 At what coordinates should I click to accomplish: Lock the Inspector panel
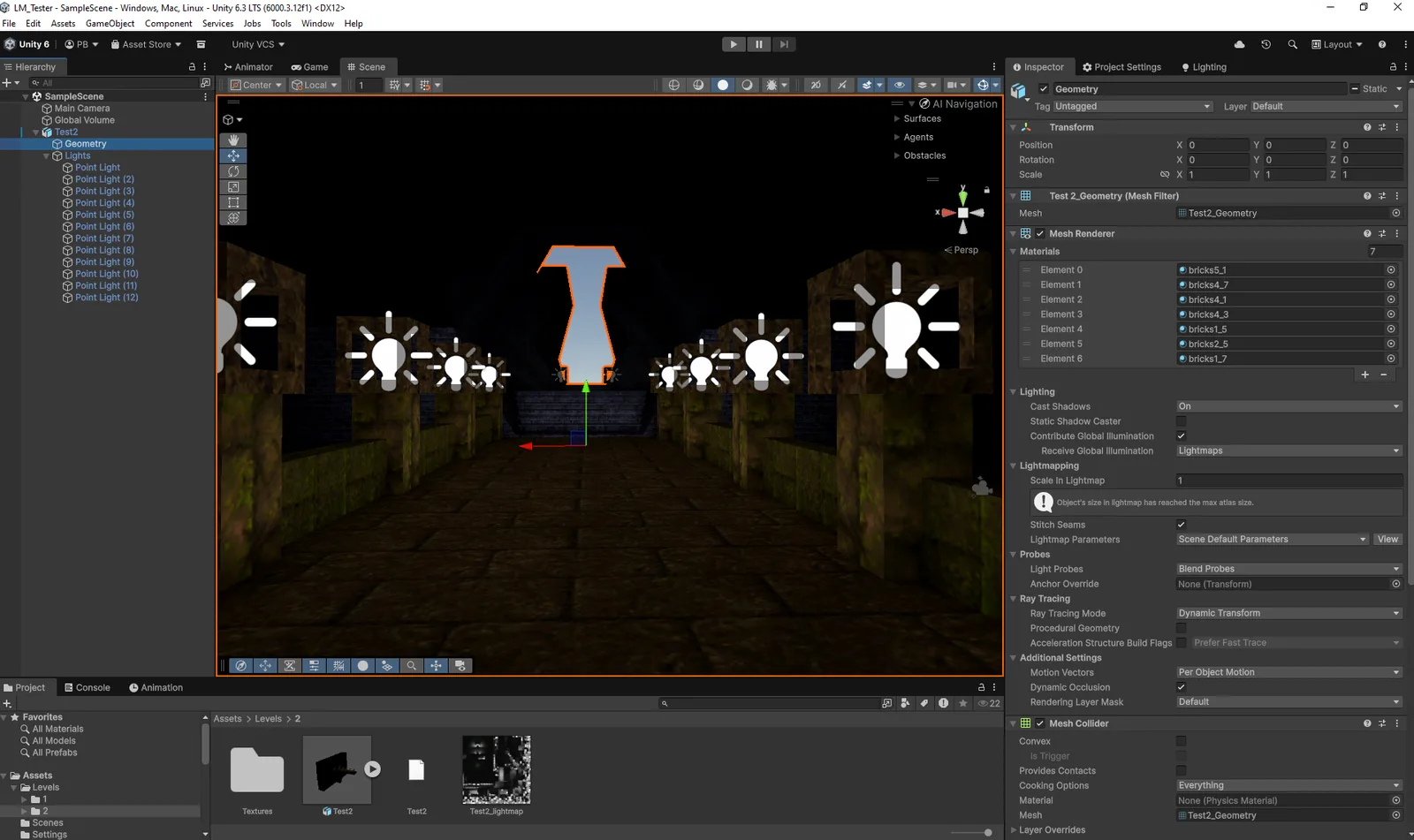pos(1393,67)
